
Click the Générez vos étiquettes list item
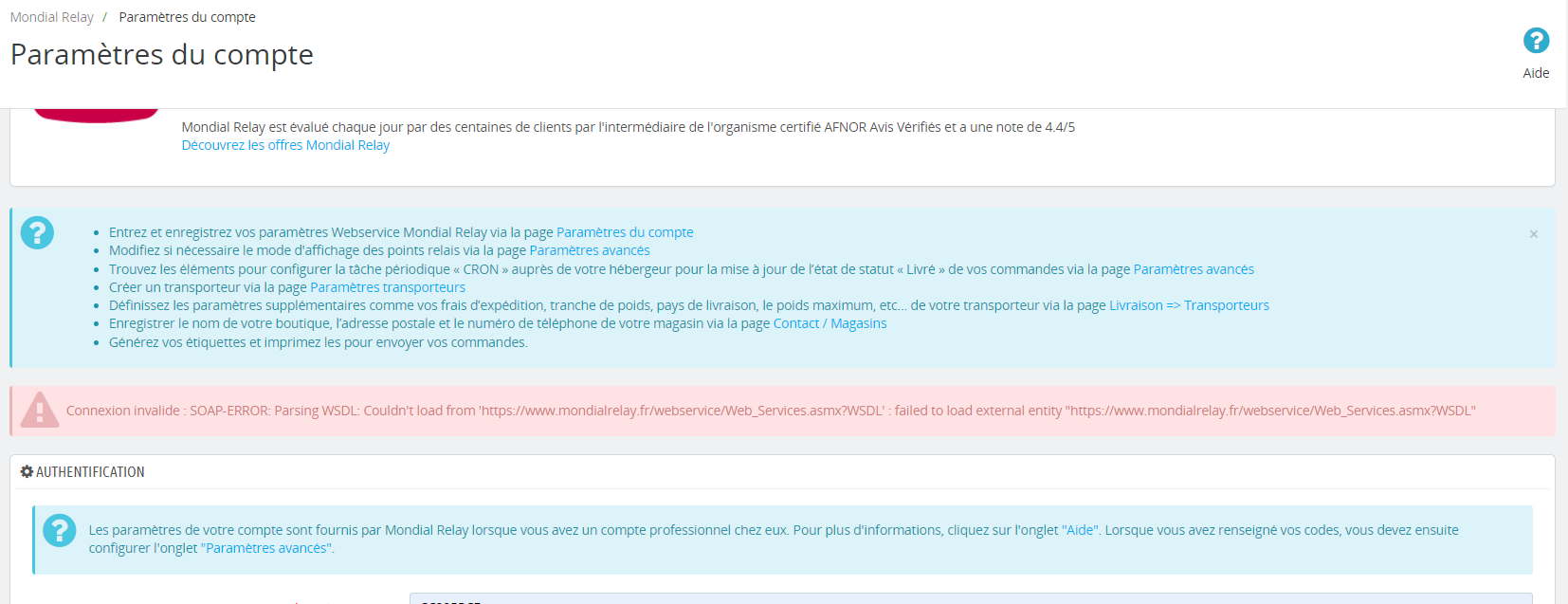[318, 342]
